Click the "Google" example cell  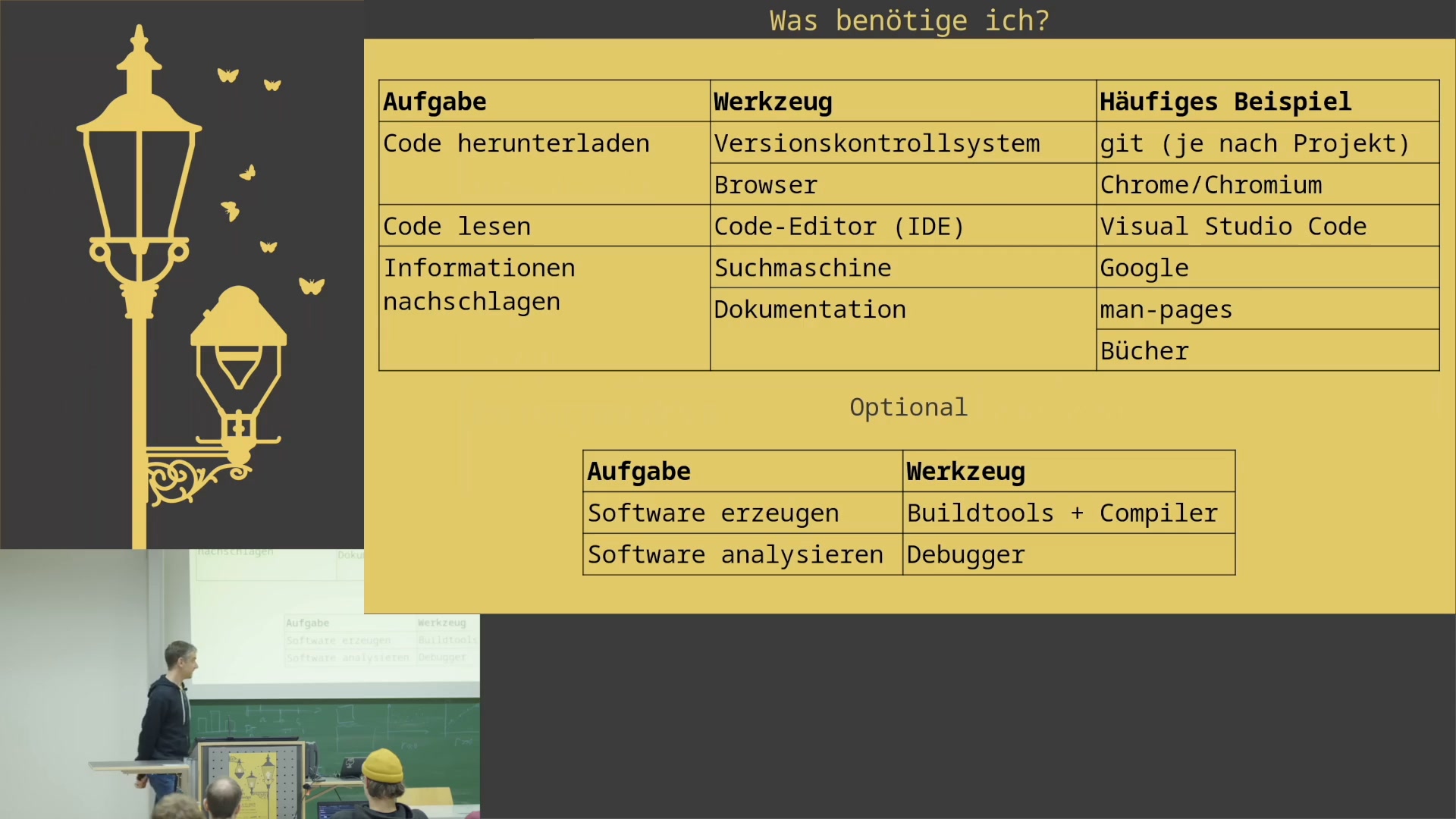1144,268
